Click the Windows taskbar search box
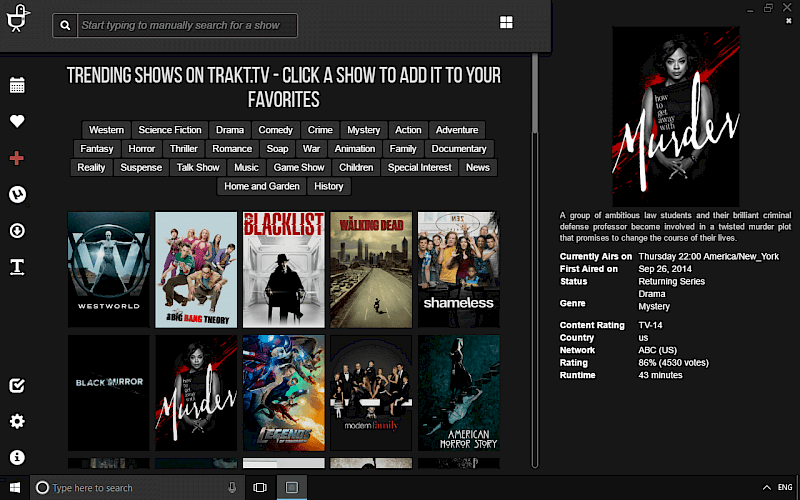Screen dimensions: 800x500 136,488
